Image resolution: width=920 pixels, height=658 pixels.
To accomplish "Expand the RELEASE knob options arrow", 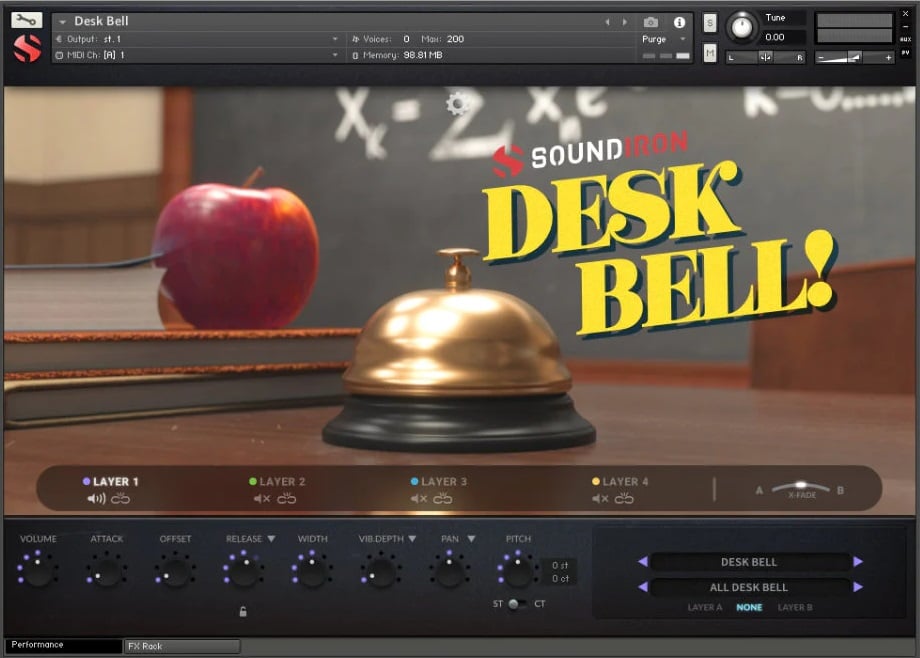I will tap(271, 539).
